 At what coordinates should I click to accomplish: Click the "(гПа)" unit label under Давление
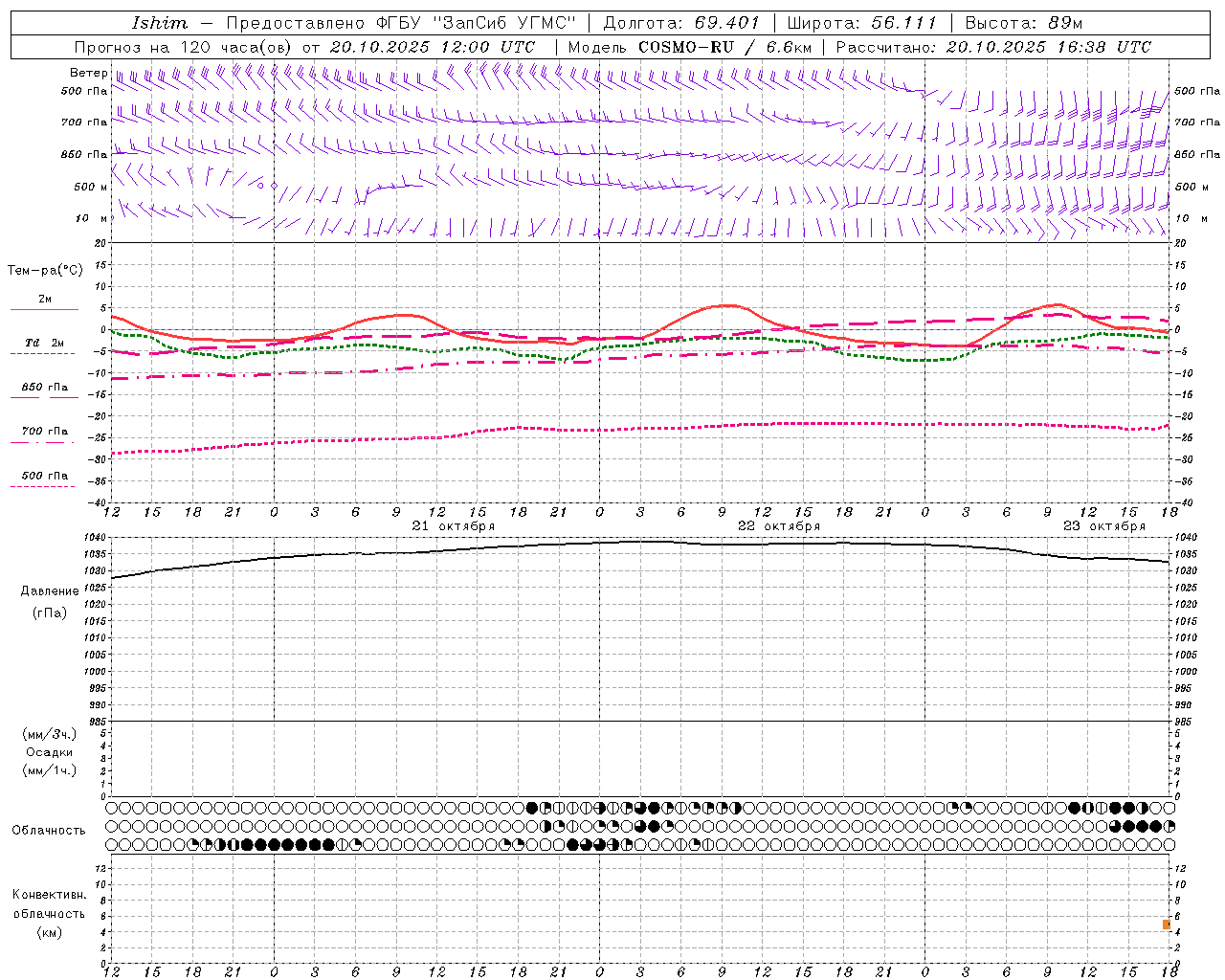50,613
